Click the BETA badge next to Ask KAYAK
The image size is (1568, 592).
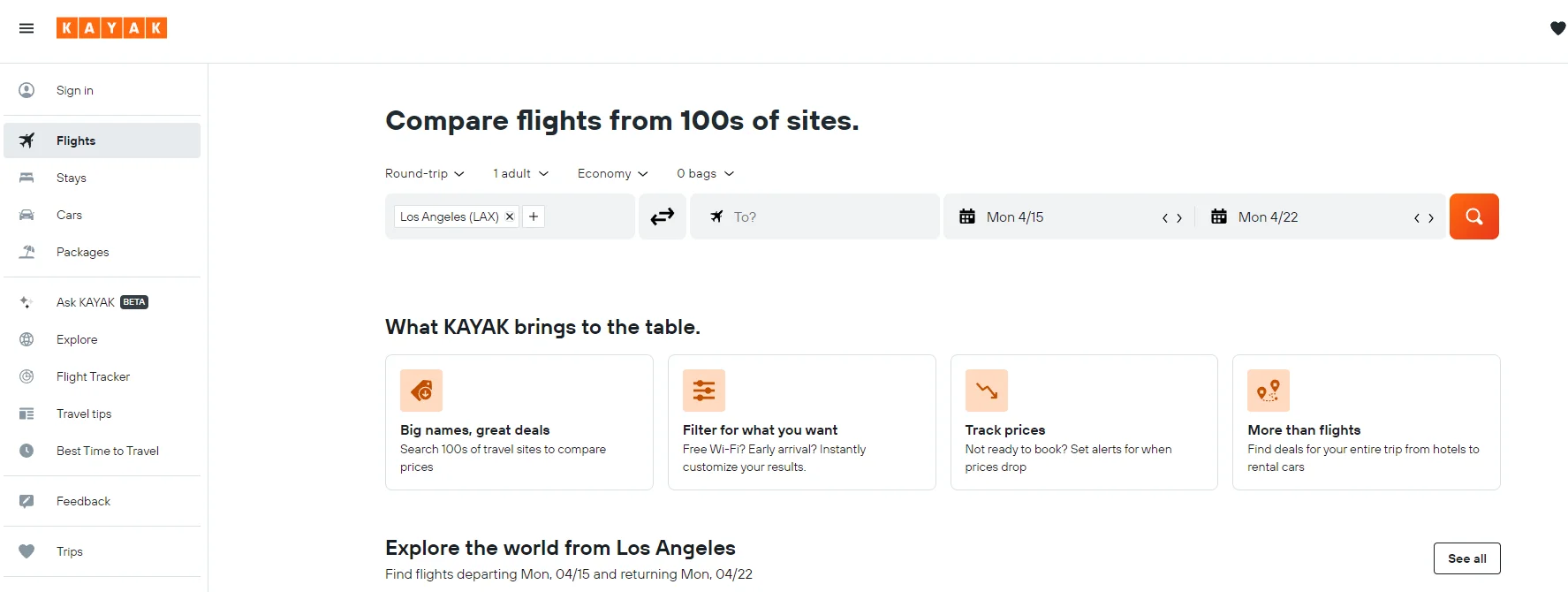(134, 302)
